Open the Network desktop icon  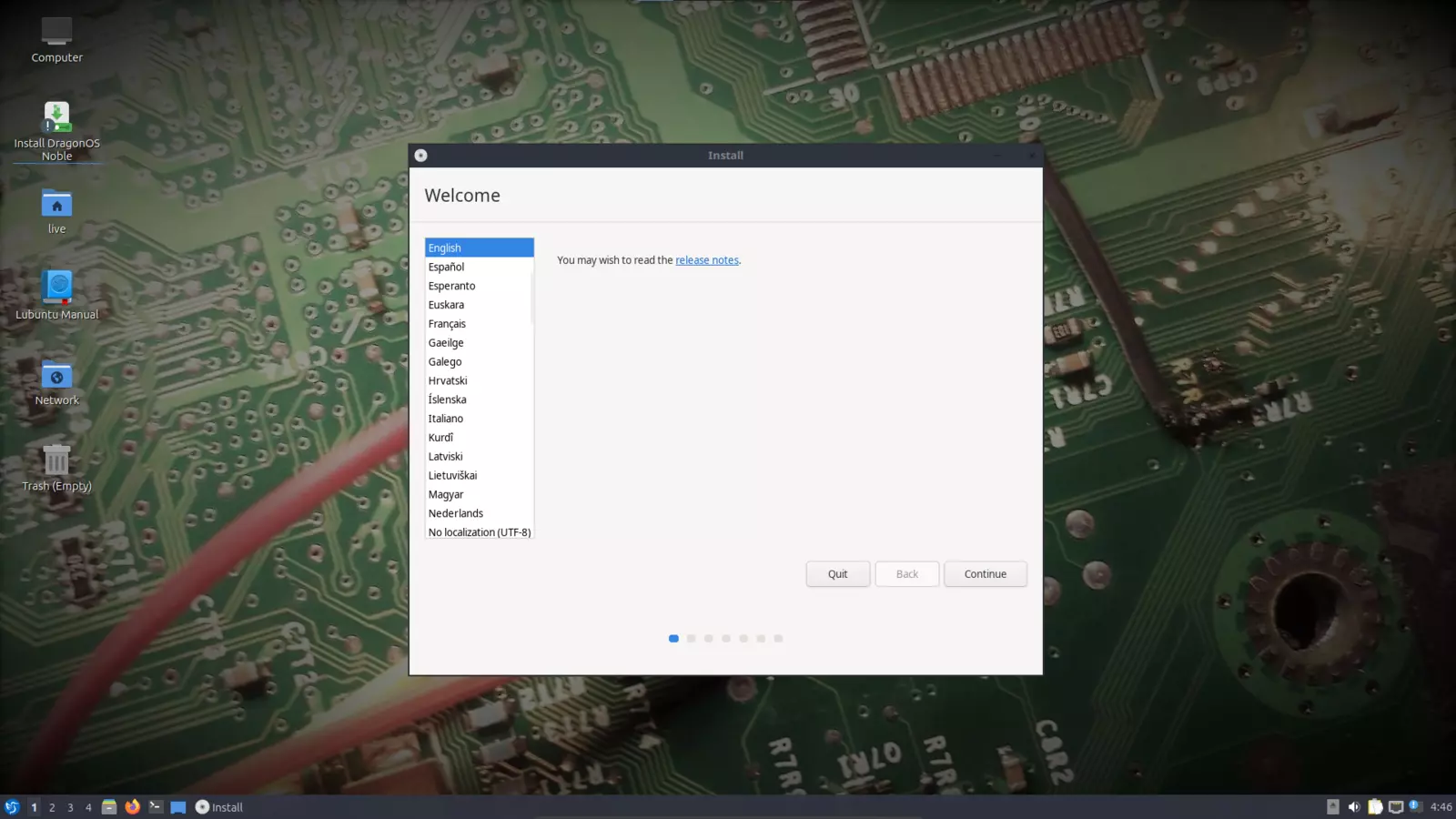point(56,382)
